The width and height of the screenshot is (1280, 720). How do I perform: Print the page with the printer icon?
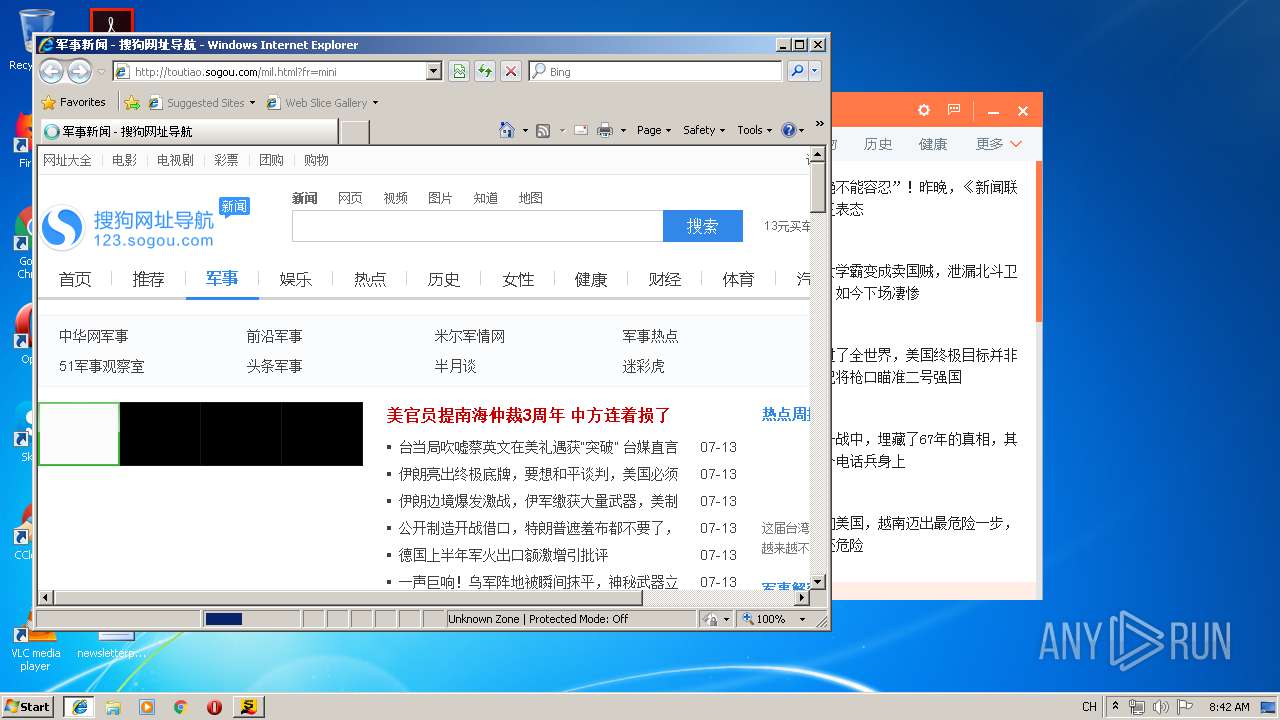coord(605,130)
